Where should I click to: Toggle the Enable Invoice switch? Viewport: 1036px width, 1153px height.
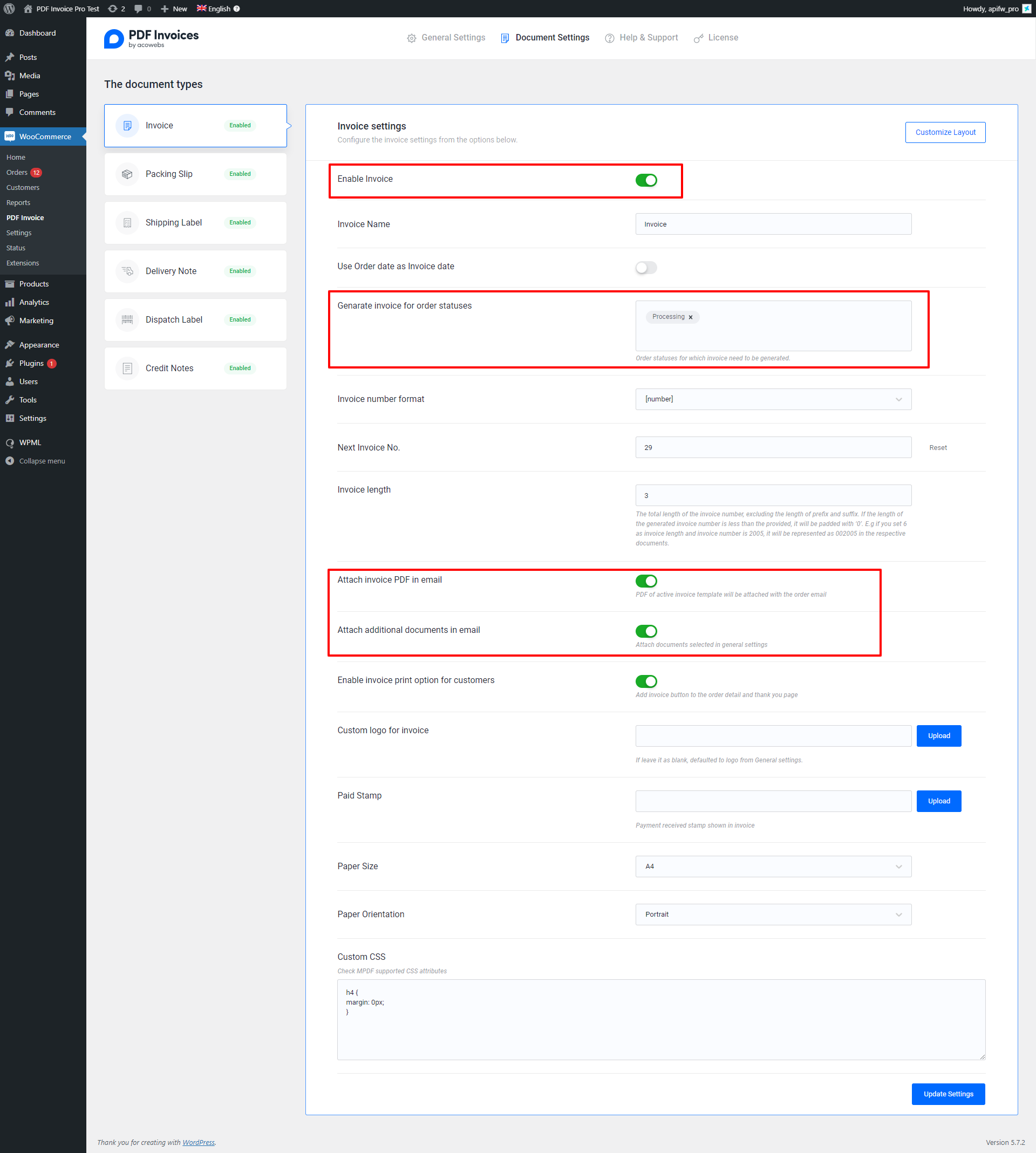(646, 180)
